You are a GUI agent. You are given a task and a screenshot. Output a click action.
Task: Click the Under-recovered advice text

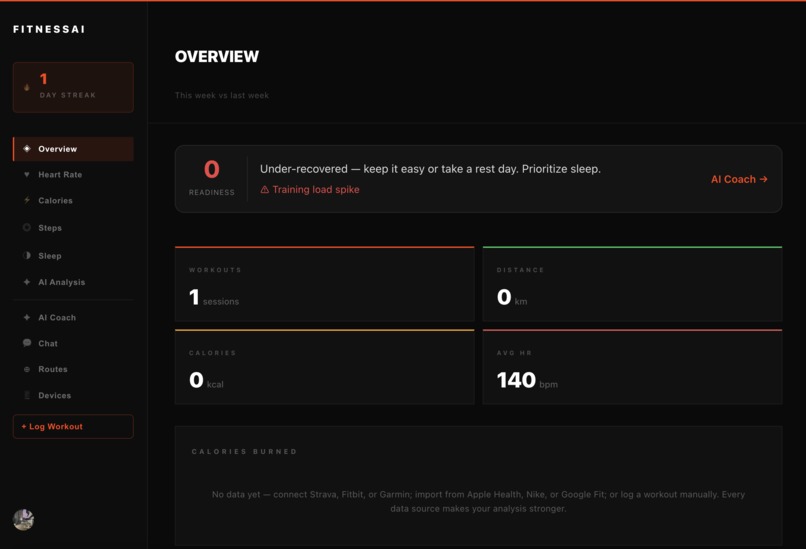coord(430,169)
